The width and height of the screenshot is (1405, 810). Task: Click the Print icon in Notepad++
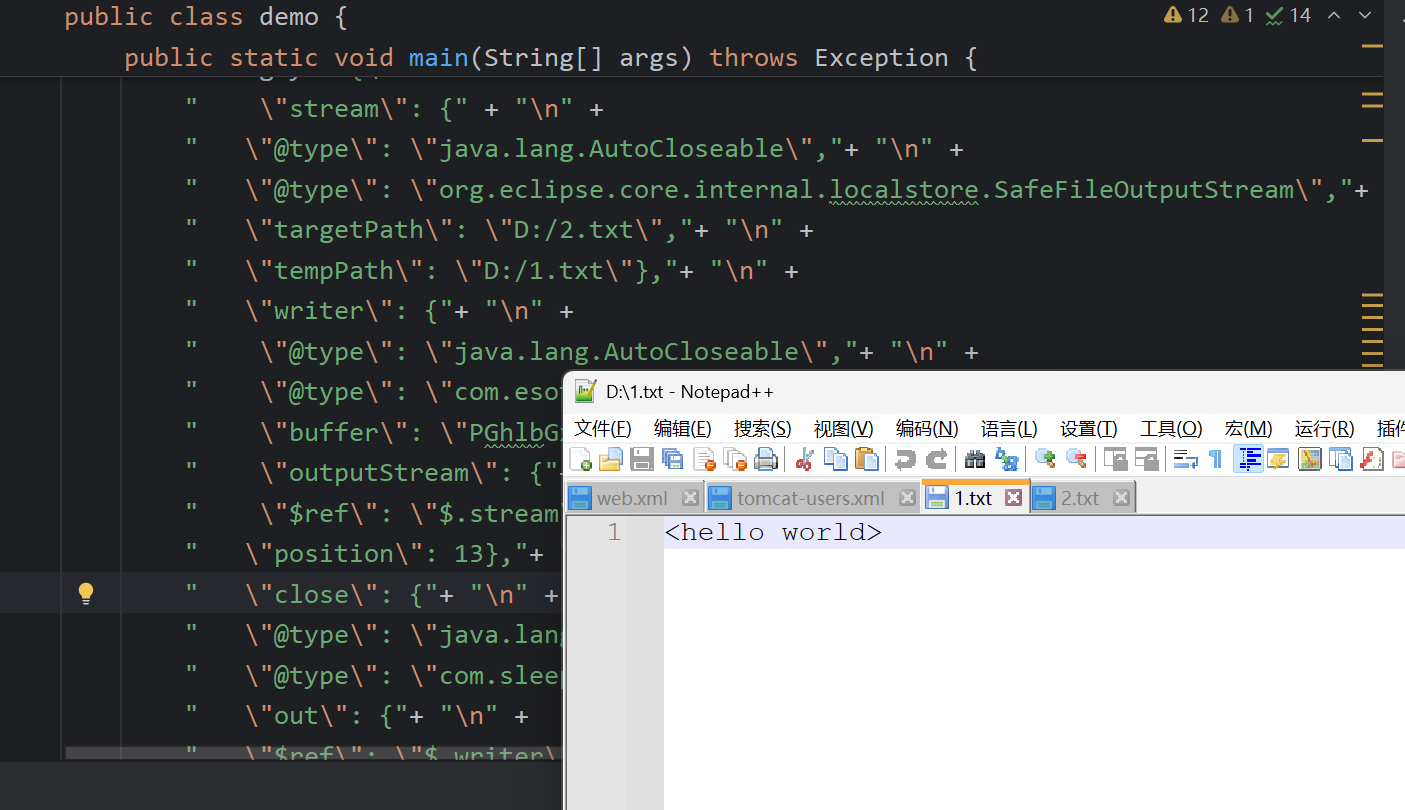766,459
